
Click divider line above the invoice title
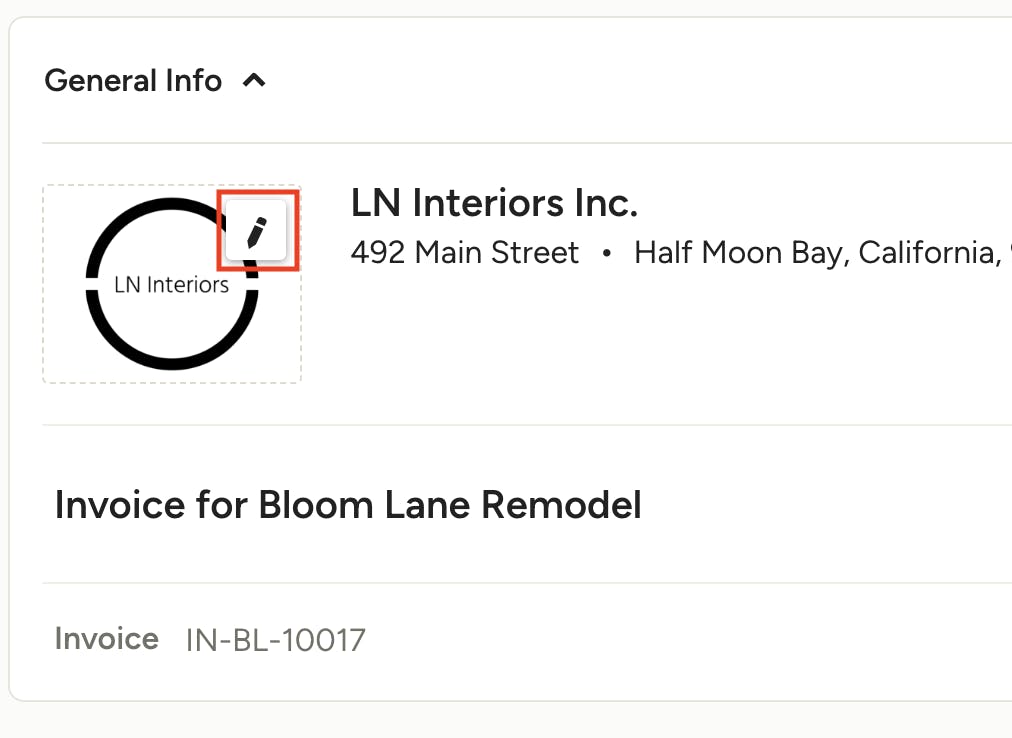[527, 425]
